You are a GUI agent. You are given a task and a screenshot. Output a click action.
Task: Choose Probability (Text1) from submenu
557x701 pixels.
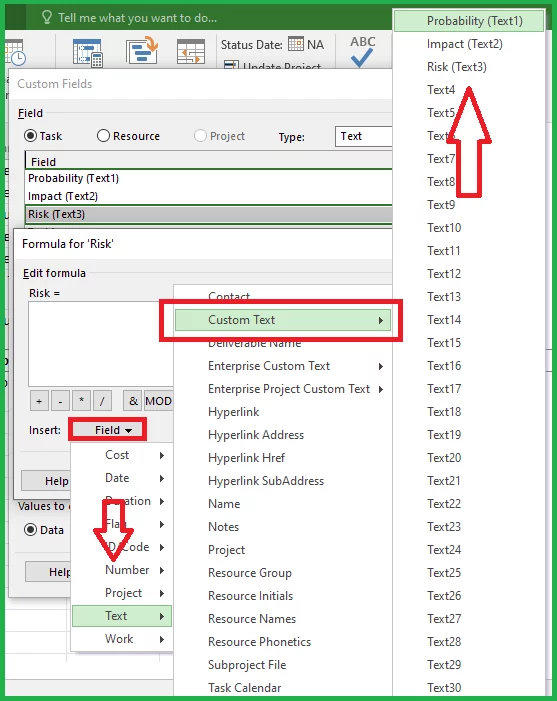[x=469, y=21]
